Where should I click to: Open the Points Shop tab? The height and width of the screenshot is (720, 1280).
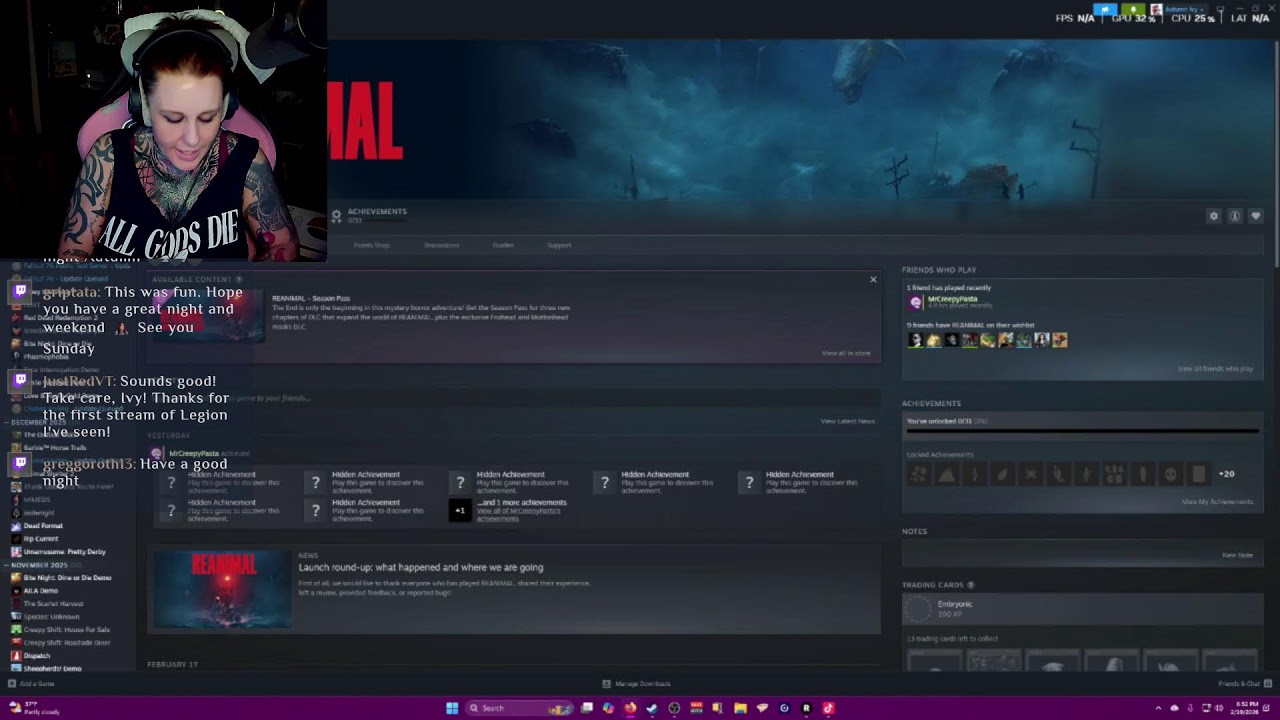[x=371, y=245]
